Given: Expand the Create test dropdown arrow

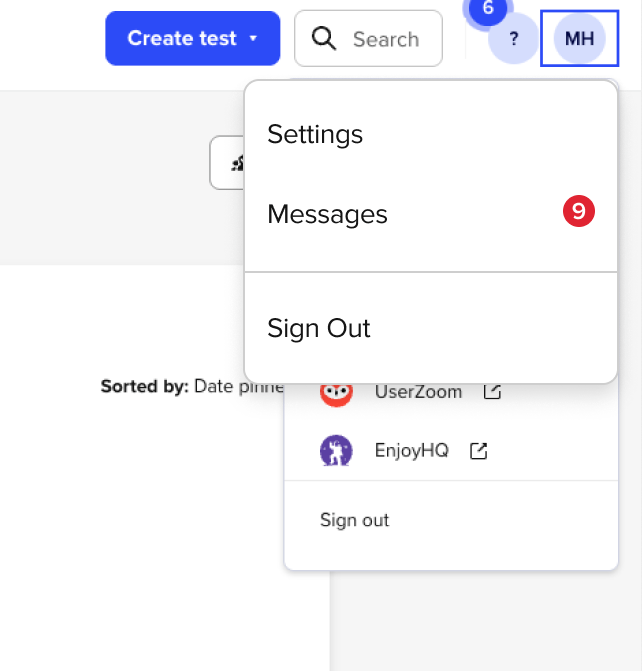Looking at the screenshot, I should click(253, 39).
